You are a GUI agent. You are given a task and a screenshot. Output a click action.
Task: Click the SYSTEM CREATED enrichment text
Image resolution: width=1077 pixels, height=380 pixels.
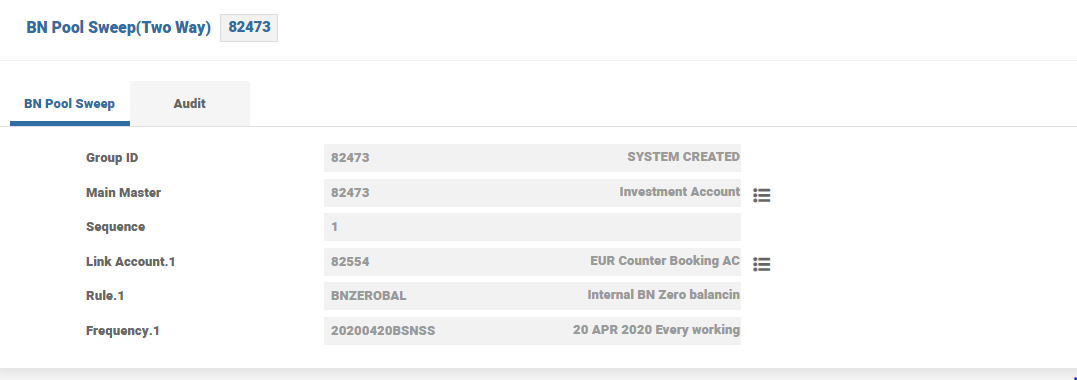click(683, 157)
